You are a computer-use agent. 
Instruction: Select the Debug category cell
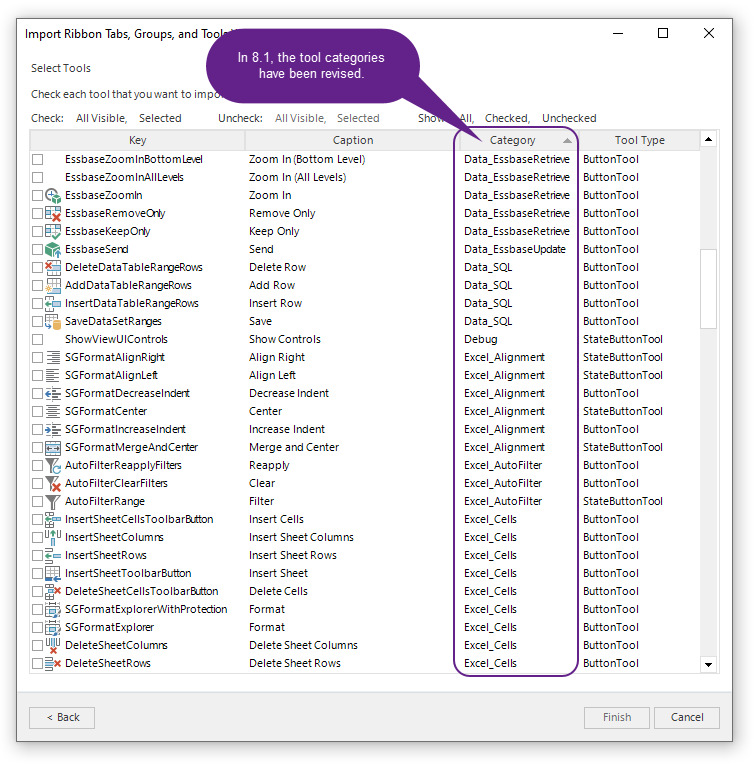click(481, 340)
